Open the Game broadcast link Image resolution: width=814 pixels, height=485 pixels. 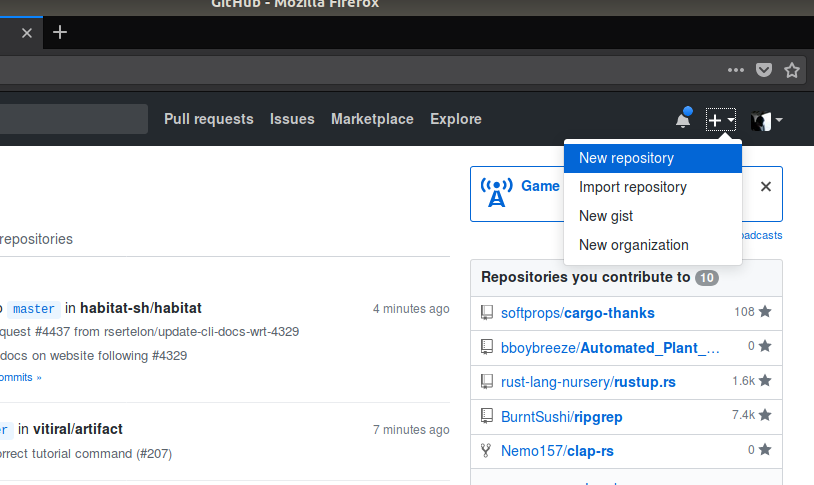(540, 186)
